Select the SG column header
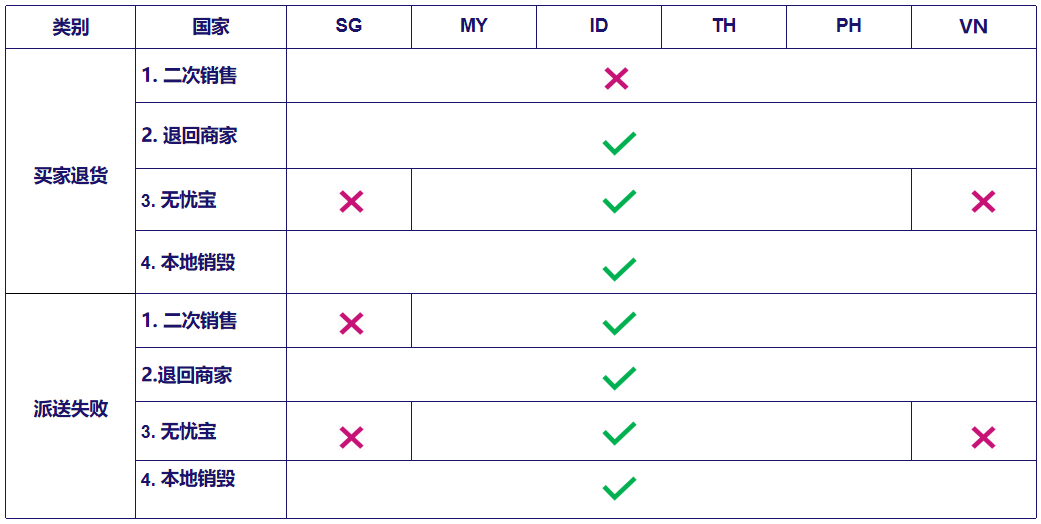This screenshot has width=1041, height=524. pos(349,27)
